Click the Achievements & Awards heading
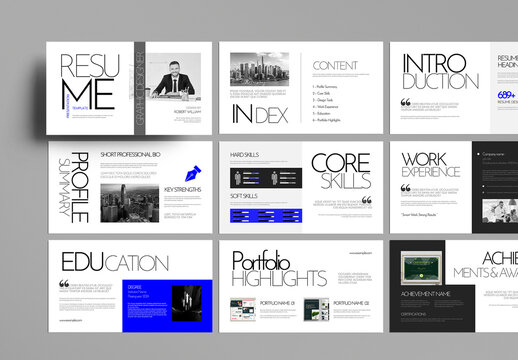 tap(486, 265)
